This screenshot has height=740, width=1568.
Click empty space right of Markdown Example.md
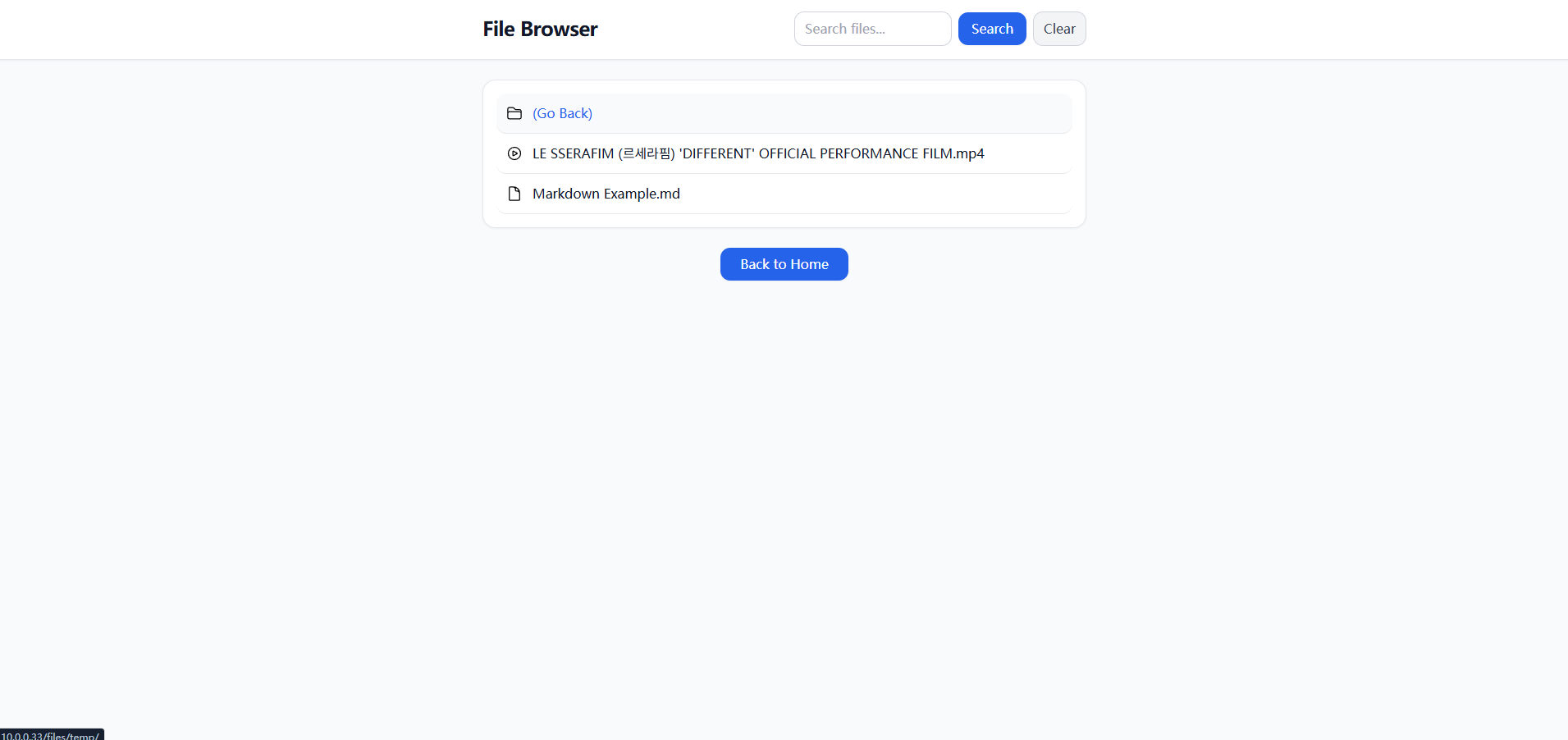[862, 194]
